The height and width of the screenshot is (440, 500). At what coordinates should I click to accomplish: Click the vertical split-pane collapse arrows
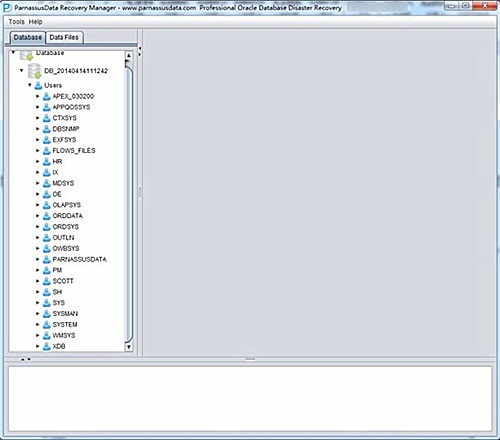140,52
